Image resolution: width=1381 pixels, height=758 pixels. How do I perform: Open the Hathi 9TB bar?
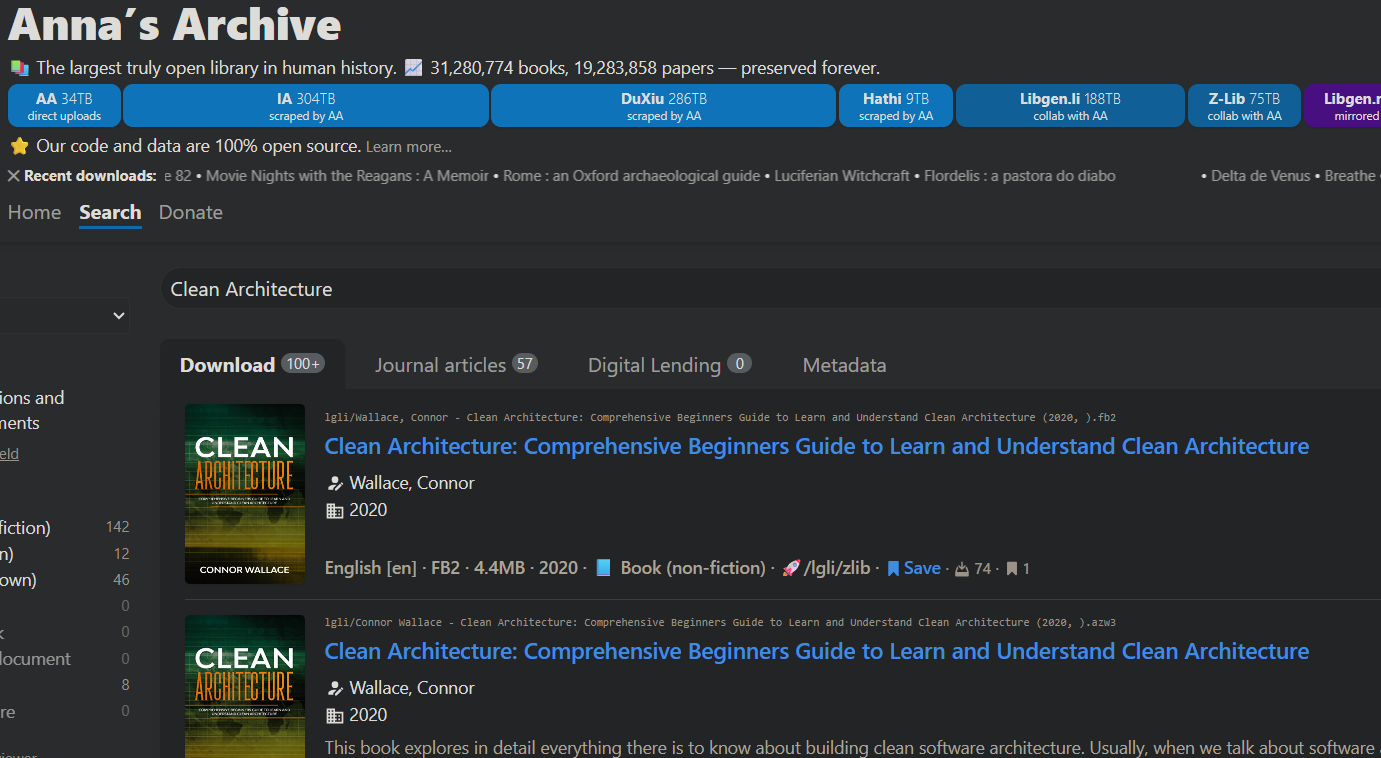(896, 106)
